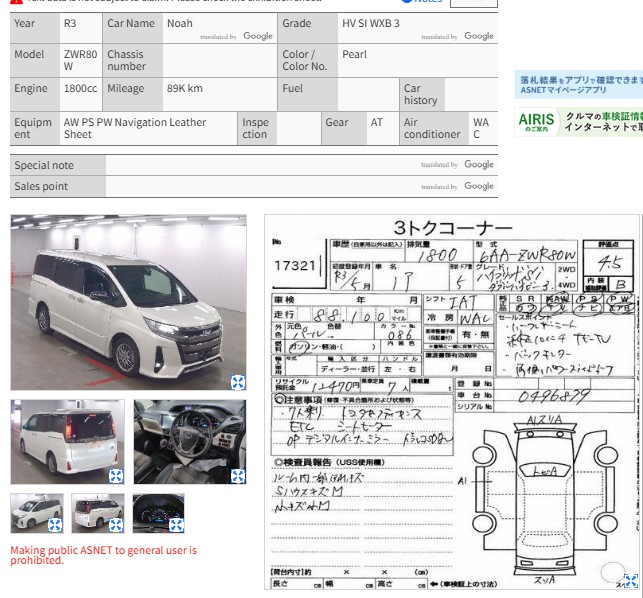643x598 pixels.
Task: Open the AIRIS vehicle inspection banner
Action: point(579,122)
